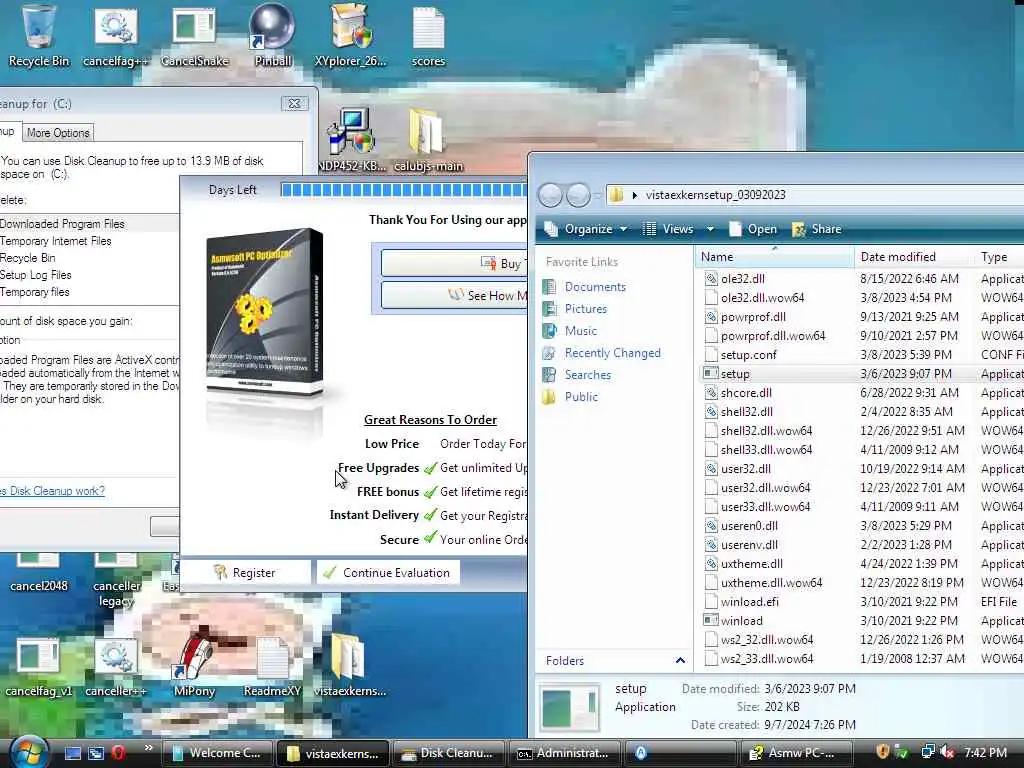
Task: Sort files by the Name column header
Action: click(x=775, y=257)
